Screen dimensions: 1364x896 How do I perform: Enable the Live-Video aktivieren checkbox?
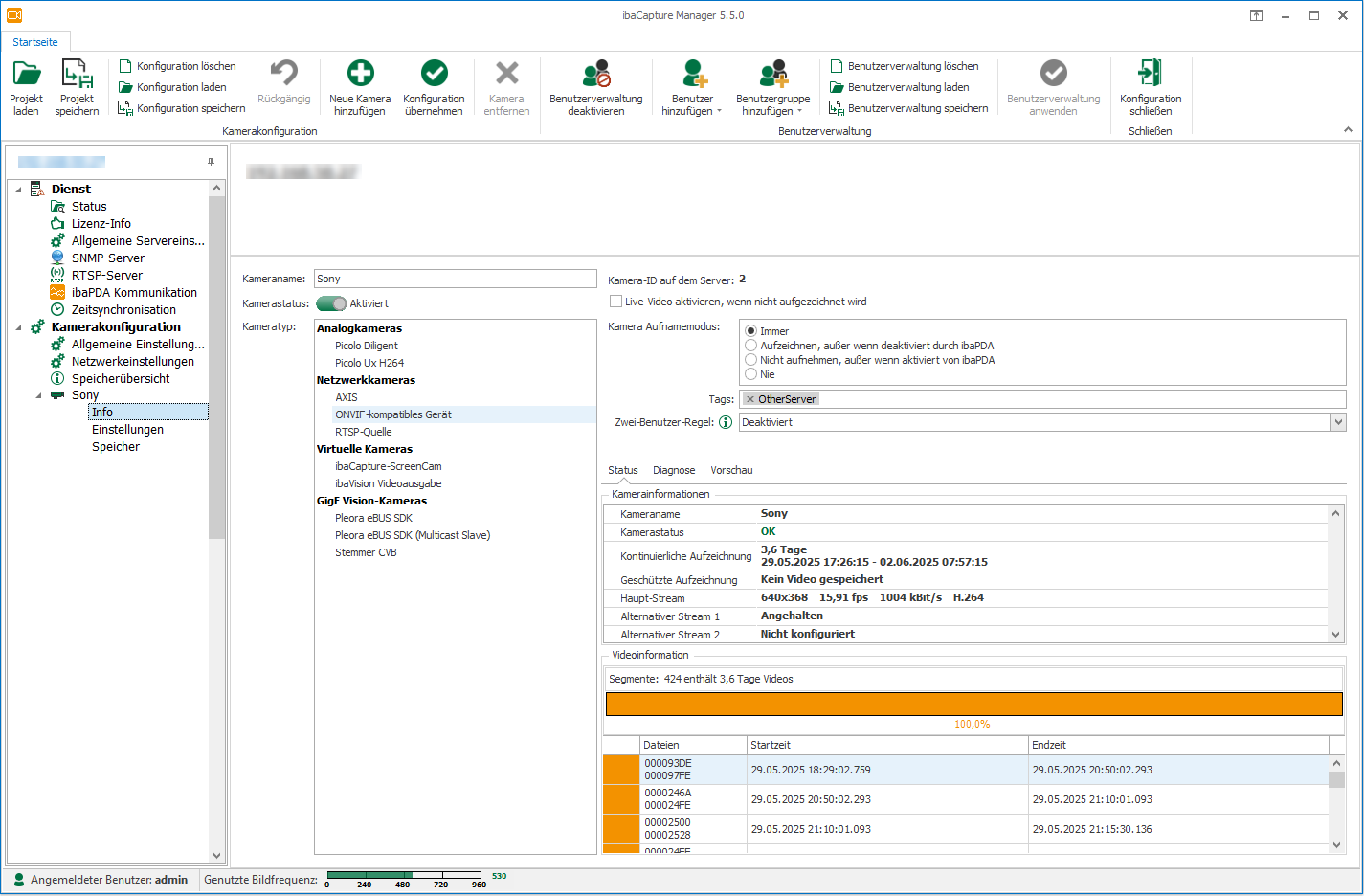(616, 302)
